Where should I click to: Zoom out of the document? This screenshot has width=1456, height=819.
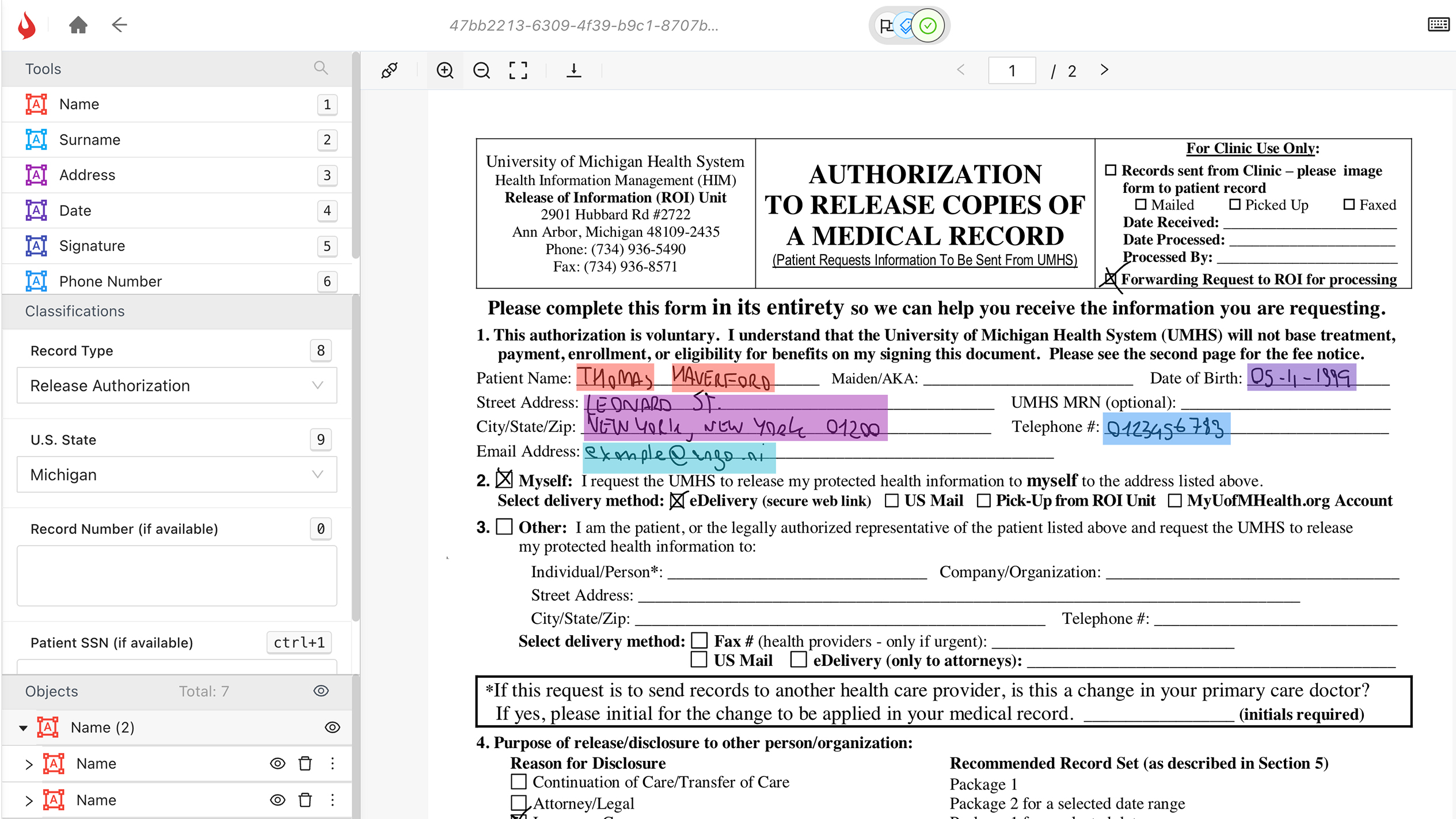481,70
